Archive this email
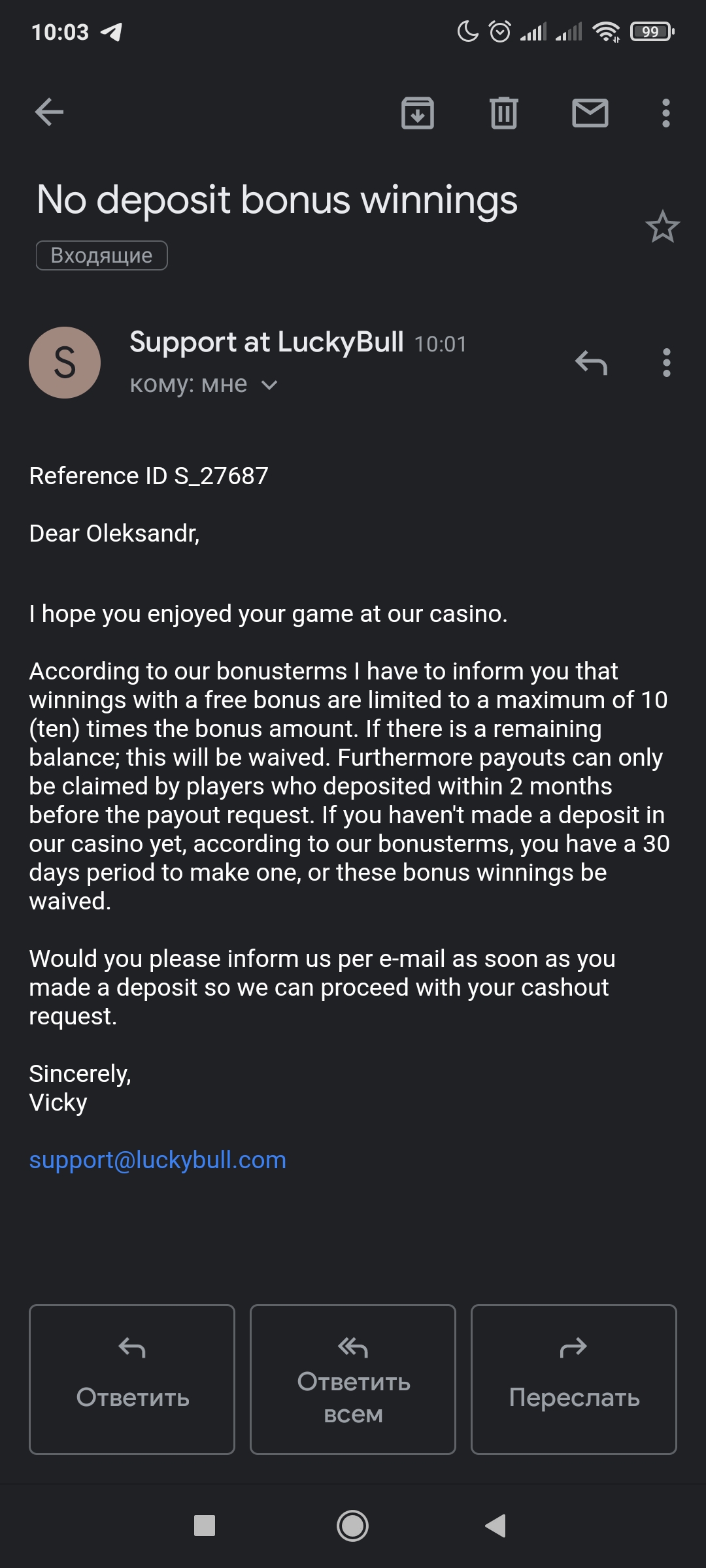Viewport: 706px width, 1568px height. pos(418,113)
